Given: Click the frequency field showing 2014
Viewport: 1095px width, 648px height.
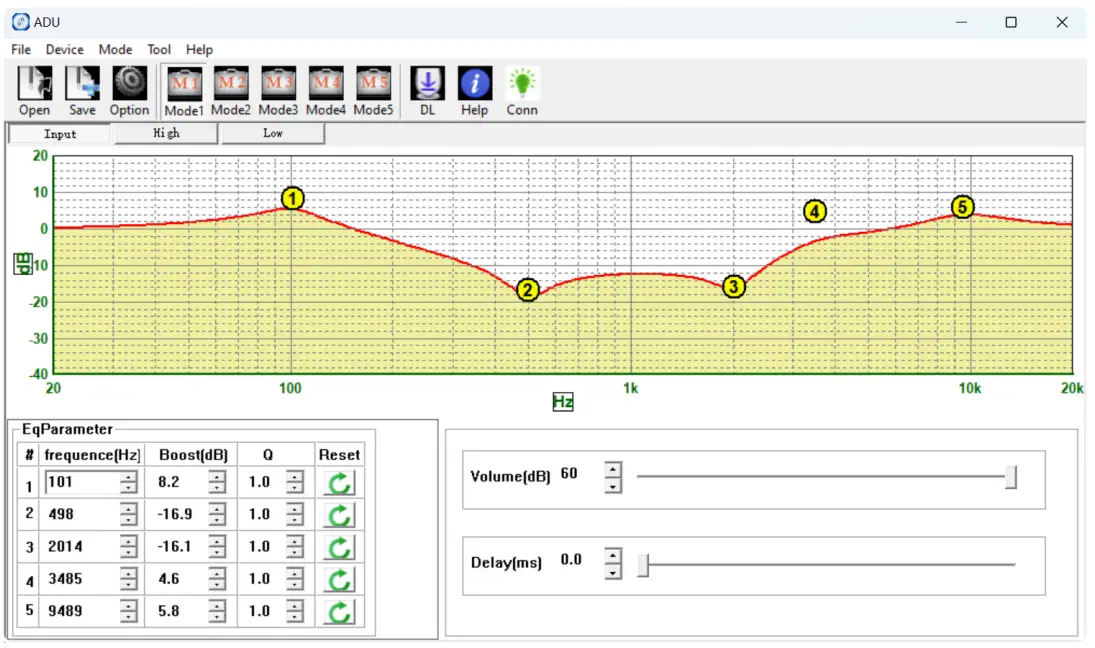Looking at the screenshot, I should 82,546.
